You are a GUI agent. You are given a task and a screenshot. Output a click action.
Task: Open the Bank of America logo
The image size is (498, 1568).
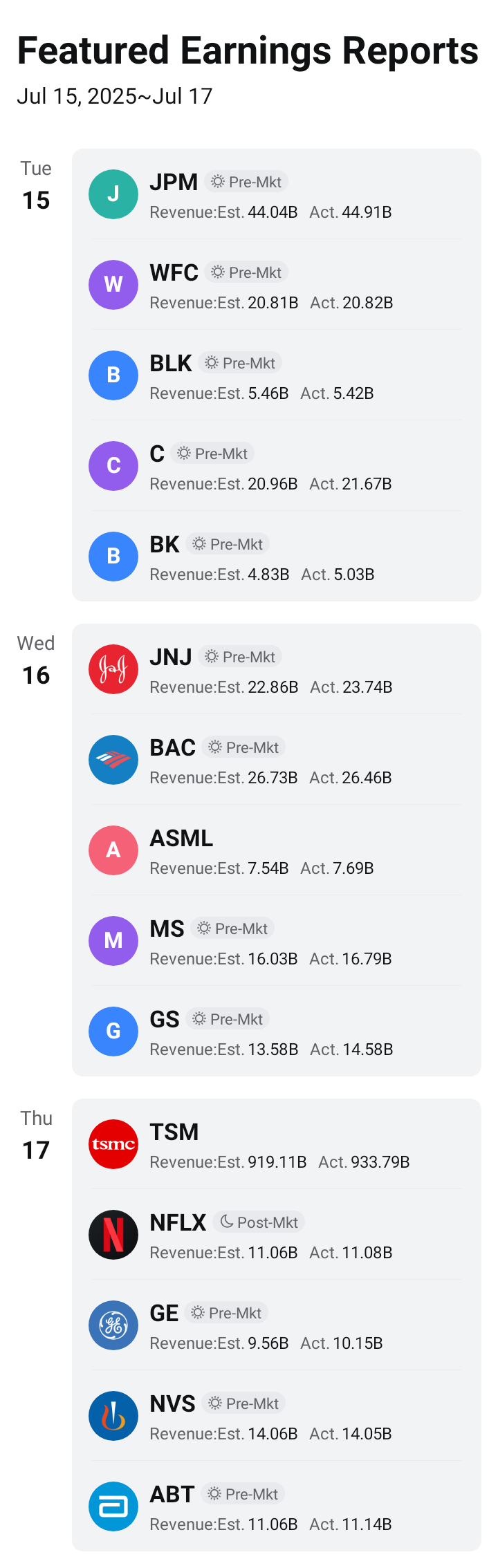tap(113, 760)
